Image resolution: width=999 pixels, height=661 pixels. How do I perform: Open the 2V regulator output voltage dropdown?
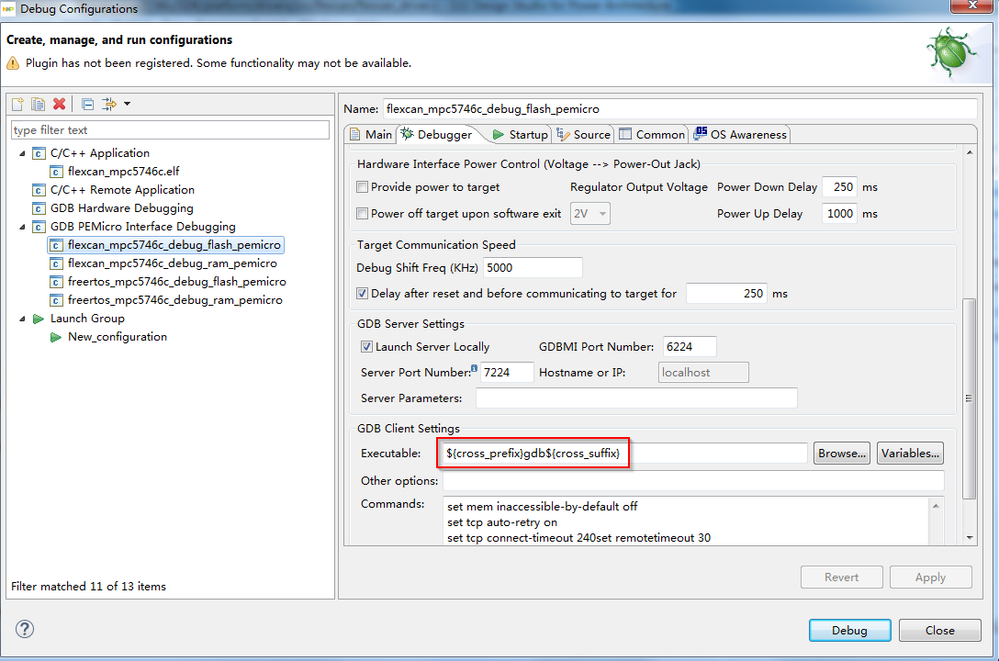590,214
